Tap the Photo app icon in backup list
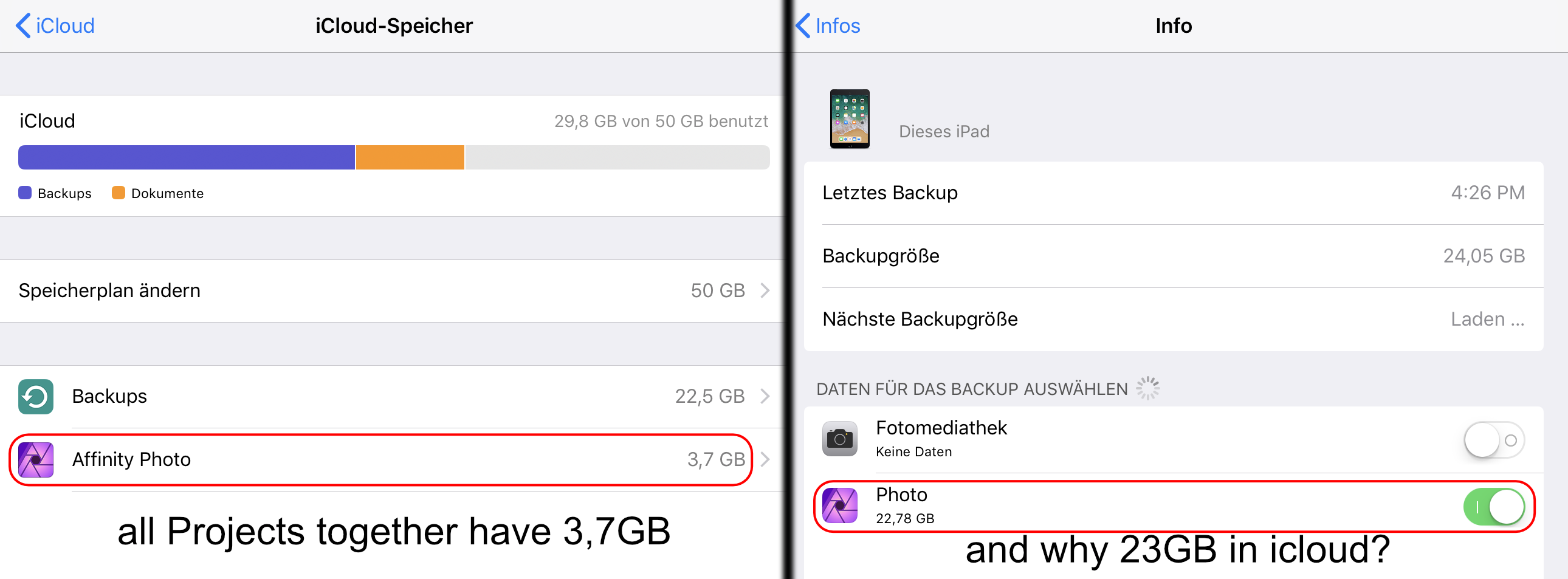1568x579 pixels. coord(840,505)
